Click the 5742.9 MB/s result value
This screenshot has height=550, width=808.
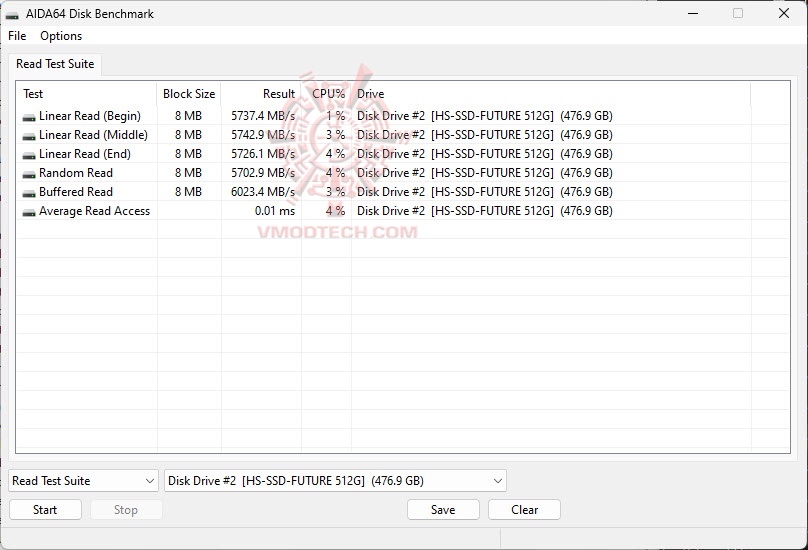click(x=263, y=135)
